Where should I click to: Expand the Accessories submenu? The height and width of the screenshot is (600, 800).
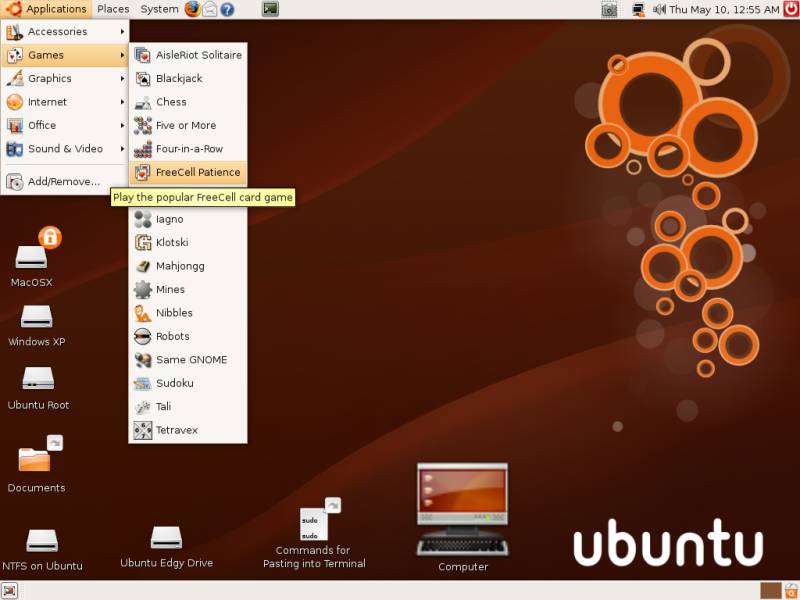65,32
